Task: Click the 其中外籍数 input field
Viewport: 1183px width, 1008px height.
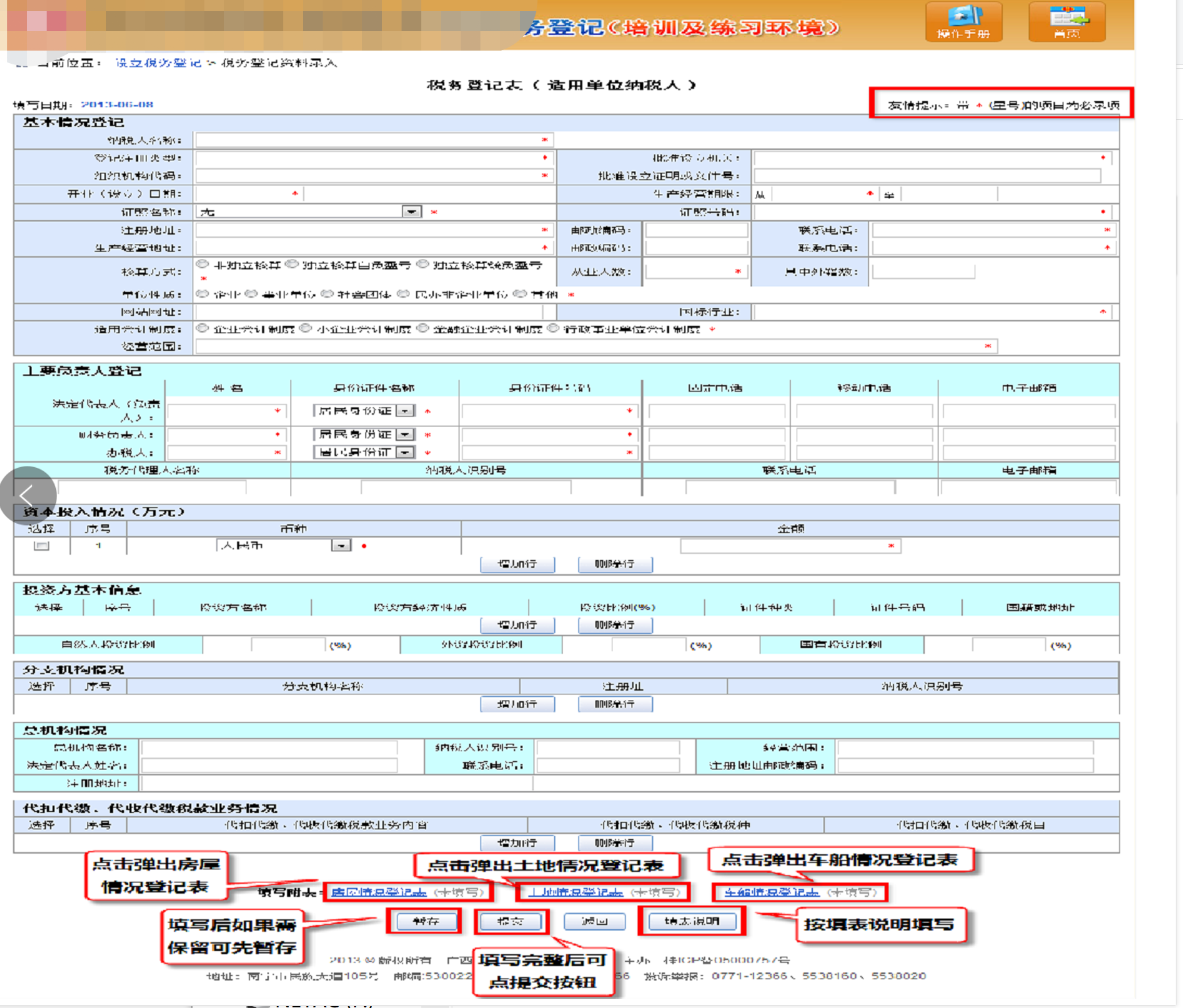Action: [923, 271]
